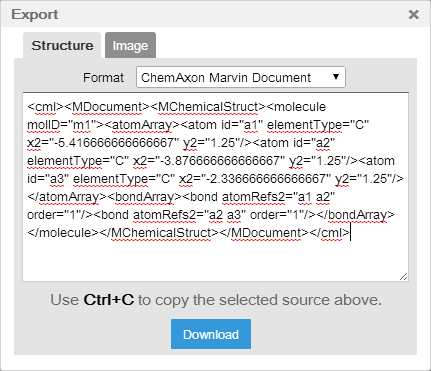The height and width of the screenshot is (371, 431).
Task: Click the Export dialog title
Action: pos(35,14)
